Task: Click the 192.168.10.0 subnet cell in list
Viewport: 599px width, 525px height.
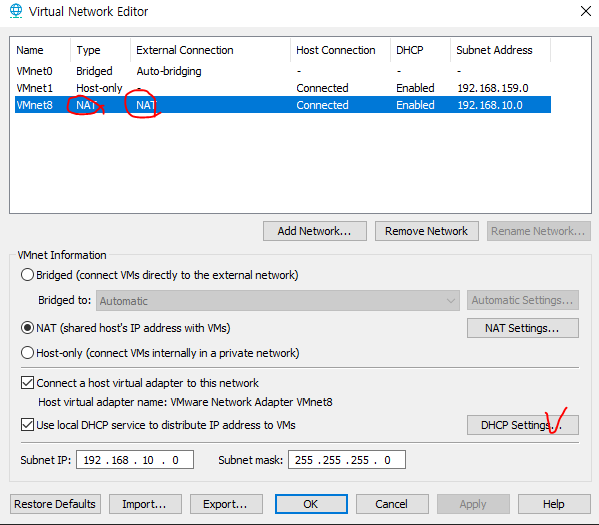Action: (490, 105)
